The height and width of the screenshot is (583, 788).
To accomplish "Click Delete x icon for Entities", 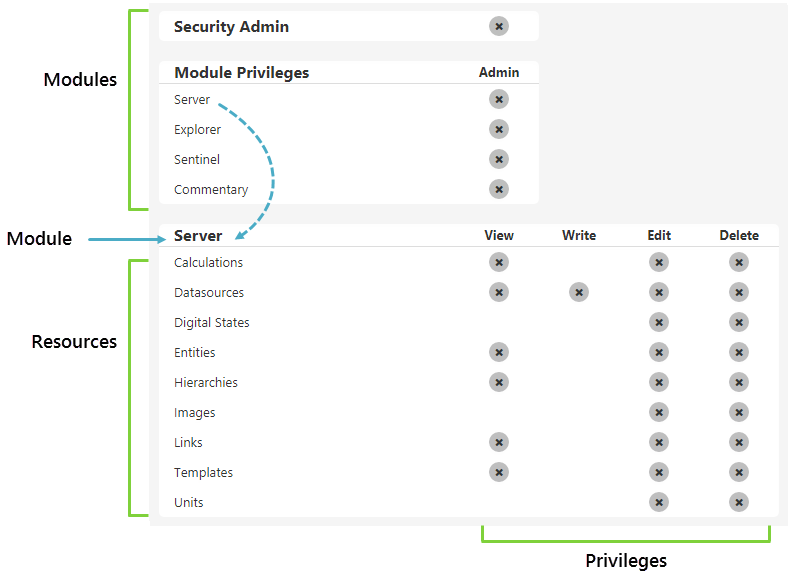I will point(738,352).
